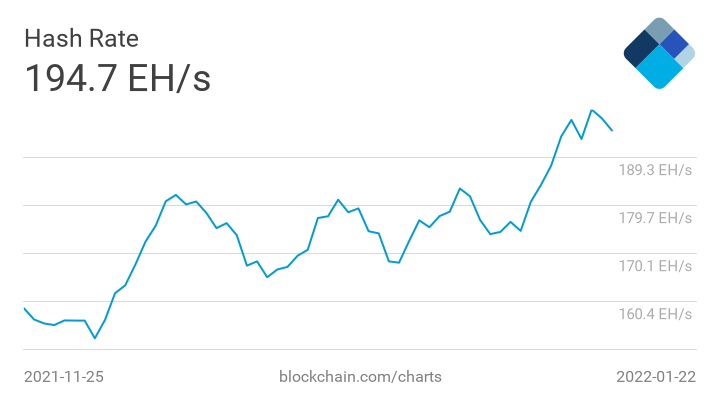Click the royal blue logo segment
The height and width of the screenshot is (405, 720).
pos(675,44)
